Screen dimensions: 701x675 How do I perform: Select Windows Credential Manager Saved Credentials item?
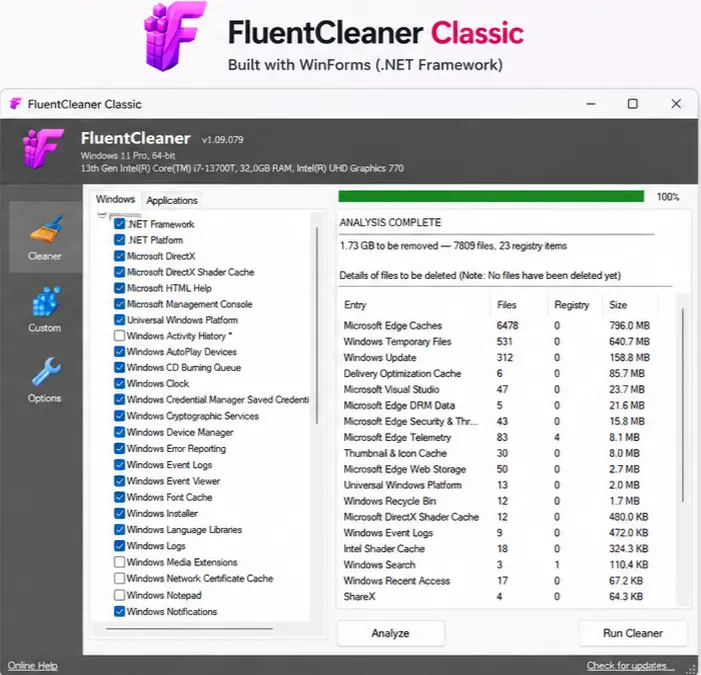point(218,400)
